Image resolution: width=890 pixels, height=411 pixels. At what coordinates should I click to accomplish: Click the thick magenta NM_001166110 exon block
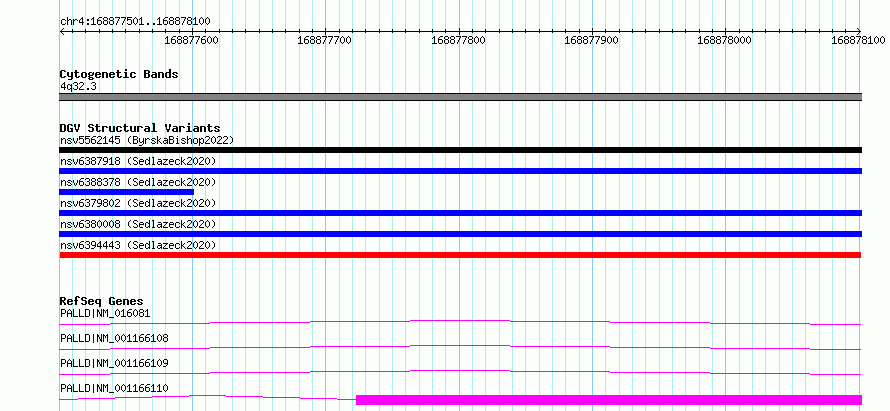(609, 400)
